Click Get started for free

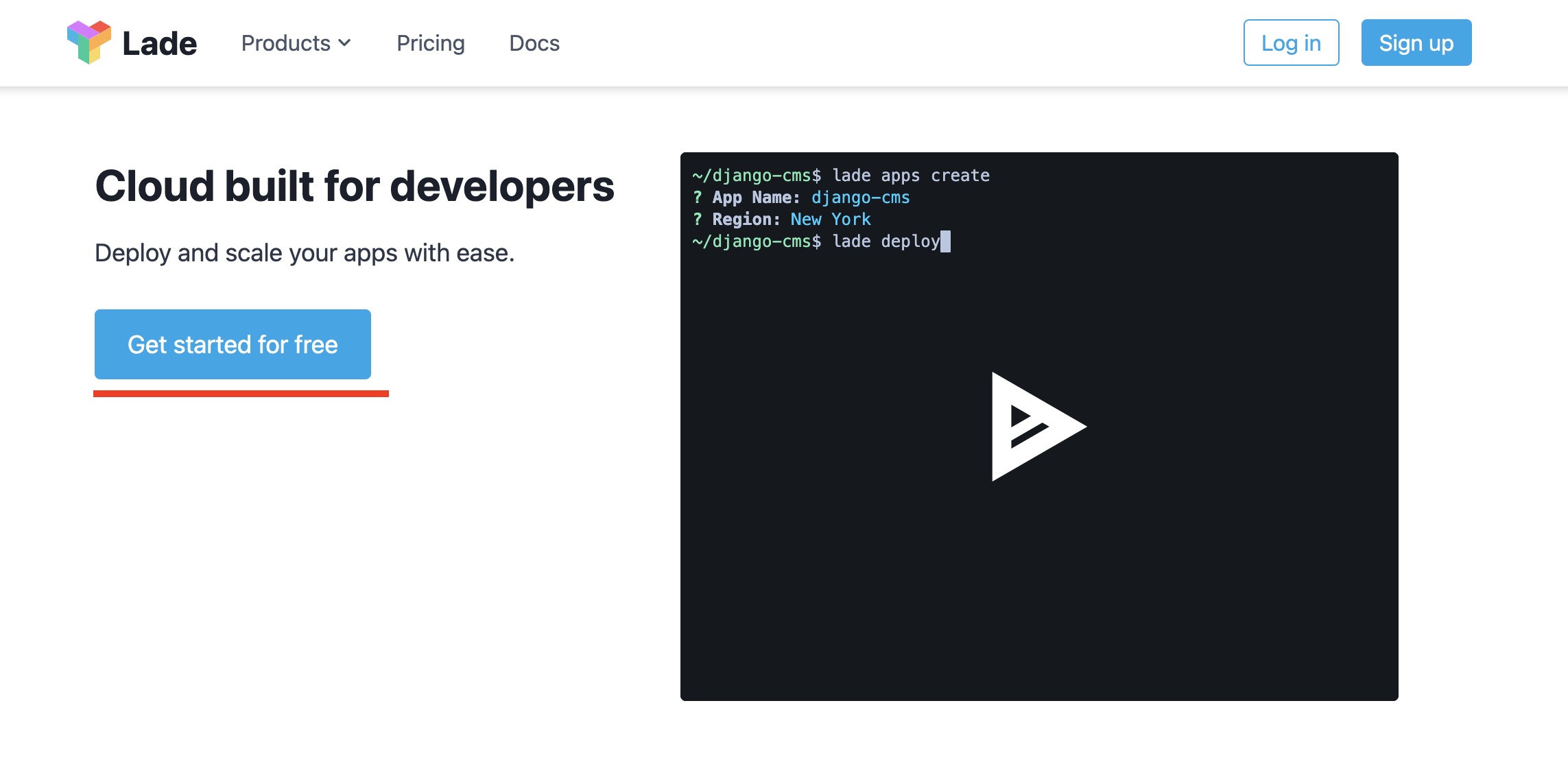point(233,344)
